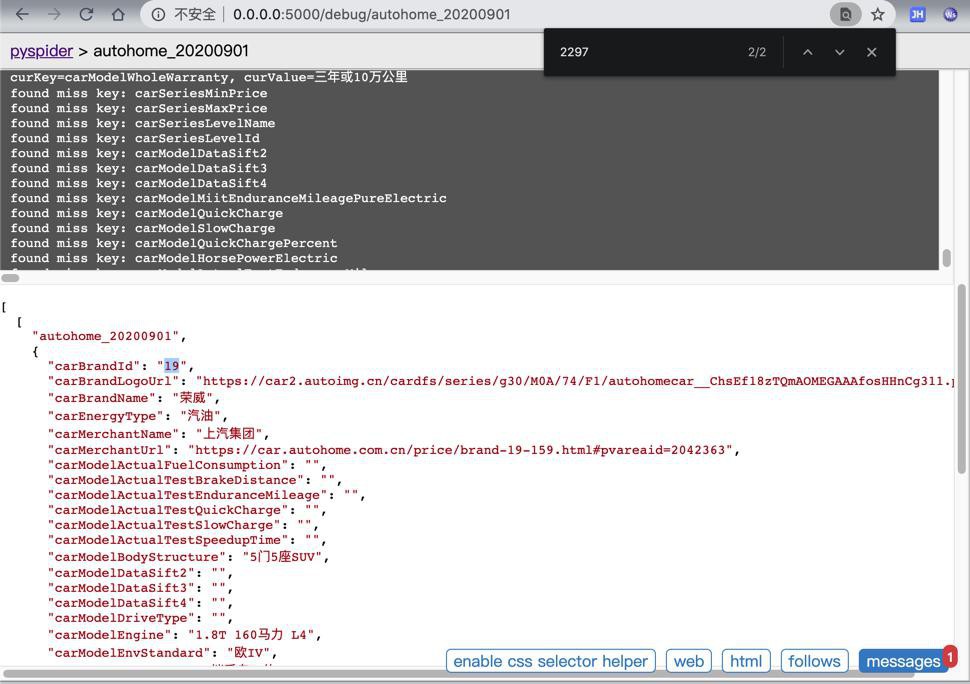This screenshot has width=970, height=684.
Task: Click the carBrandLogoUrl image URL value
Action: point(575,382)
